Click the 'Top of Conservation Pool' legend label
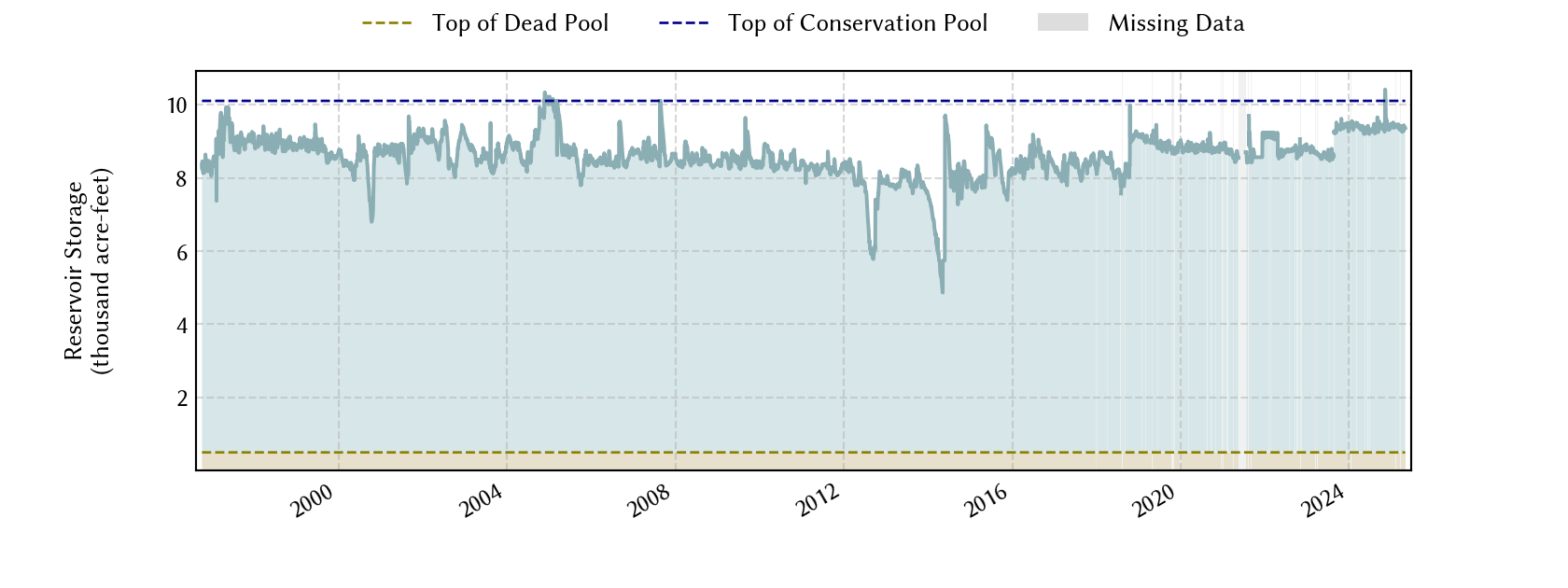The height and width of the screenshot is (588, 1568). click(858, 23)
